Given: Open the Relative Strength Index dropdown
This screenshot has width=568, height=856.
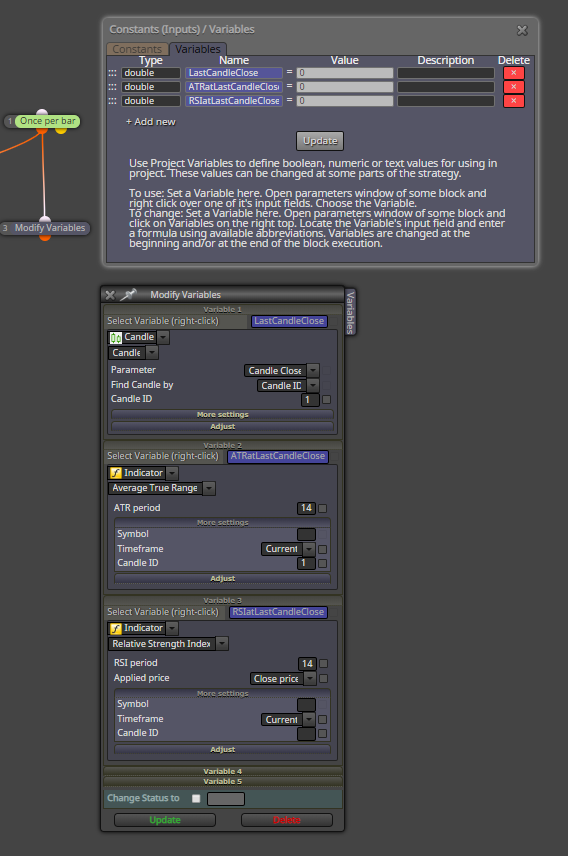Looking at the screenshot, I should (222, 644).
